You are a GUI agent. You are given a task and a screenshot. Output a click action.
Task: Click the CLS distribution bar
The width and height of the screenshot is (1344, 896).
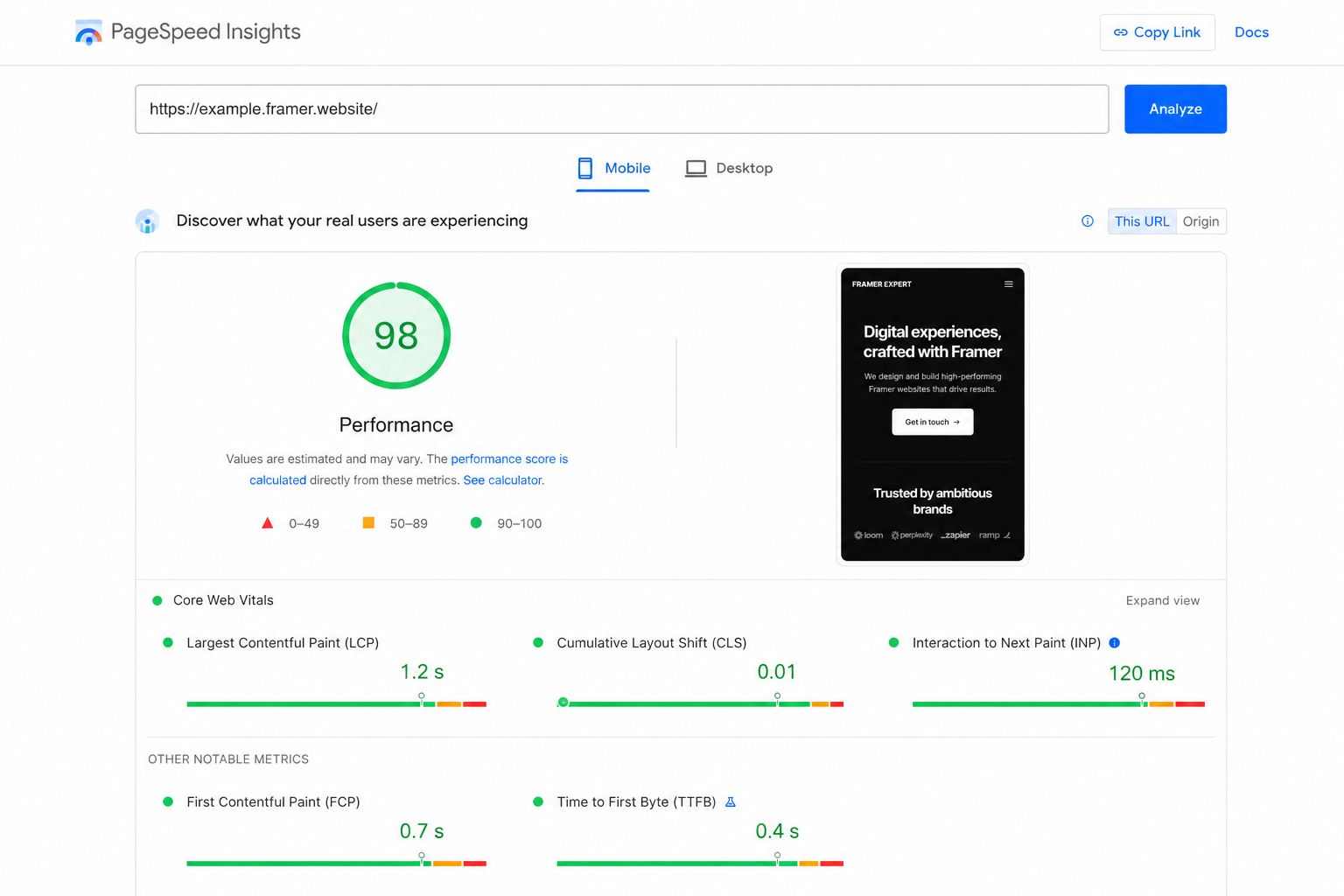(x=700, y=703)
